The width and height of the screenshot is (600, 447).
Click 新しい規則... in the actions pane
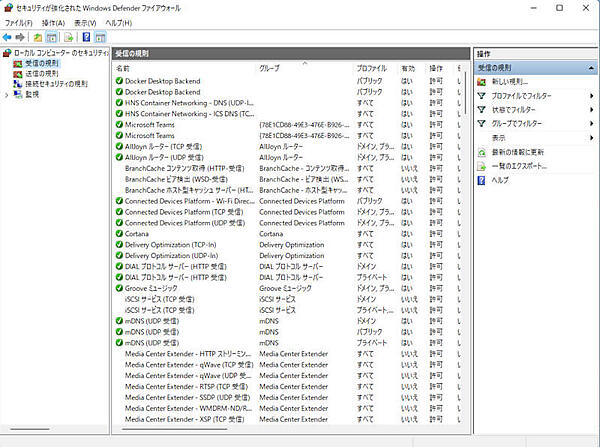[510, 82]
